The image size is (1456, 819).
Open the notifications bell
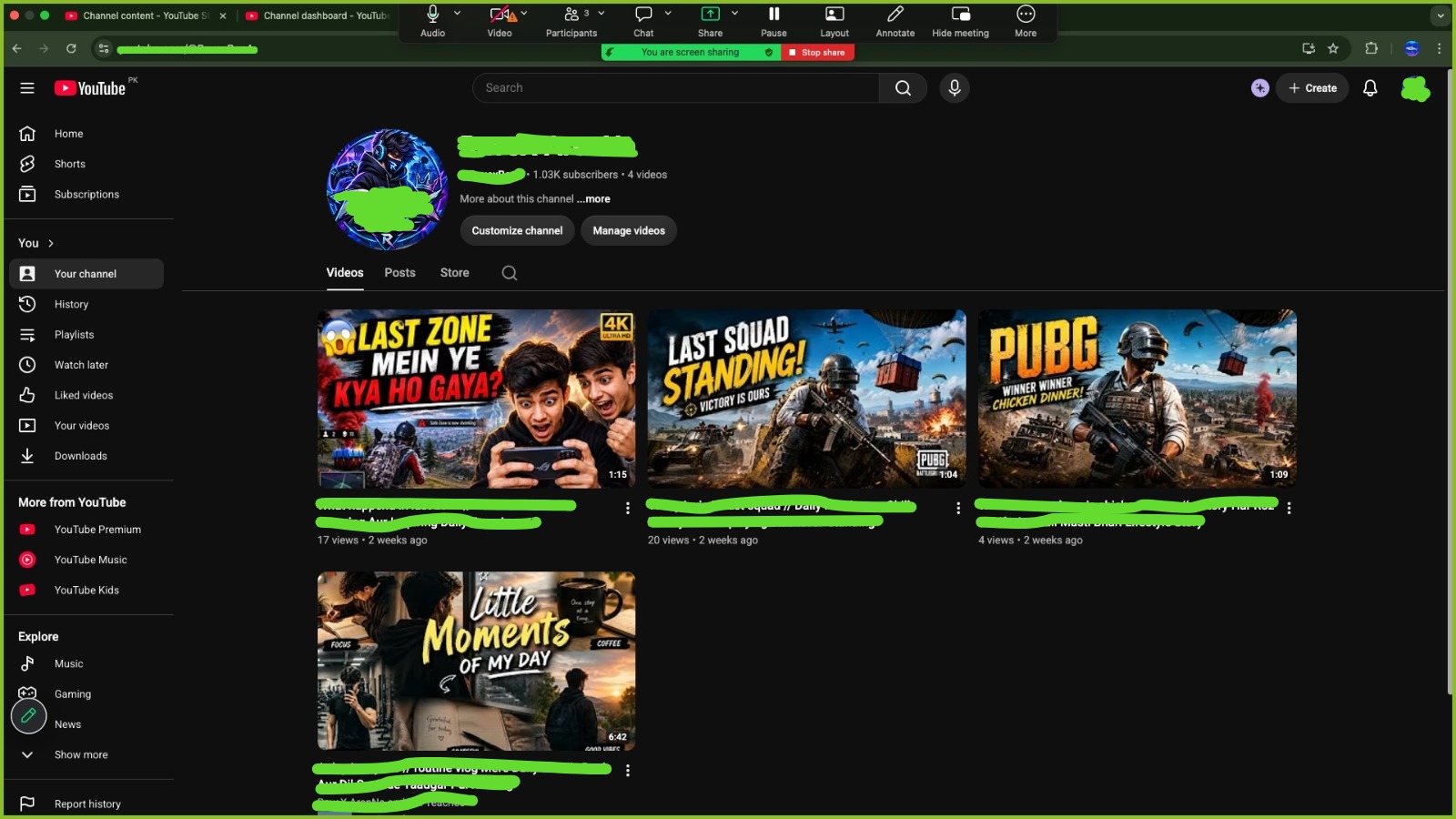[x=1370, y=88]
